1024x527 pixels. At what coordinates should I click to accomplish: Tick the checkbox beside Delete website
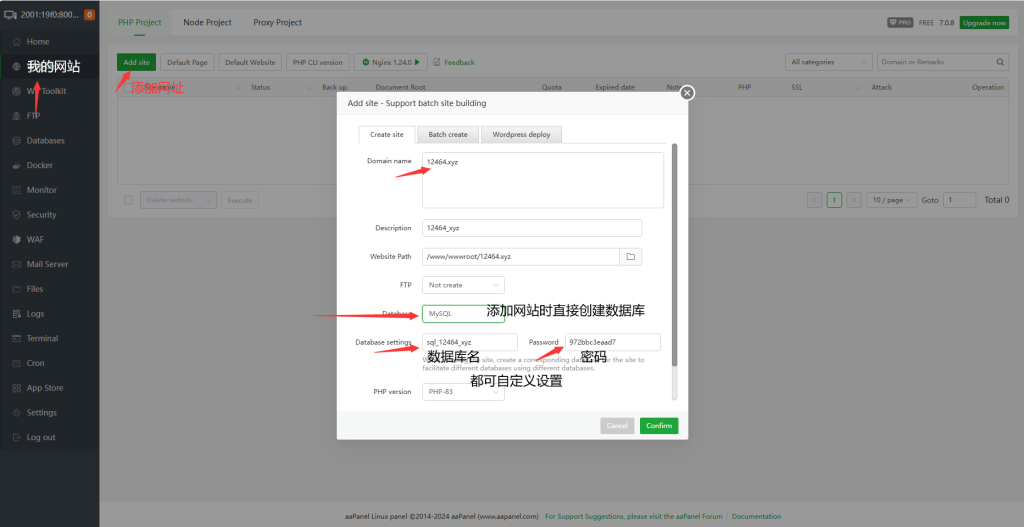click(x=129, y=200)
